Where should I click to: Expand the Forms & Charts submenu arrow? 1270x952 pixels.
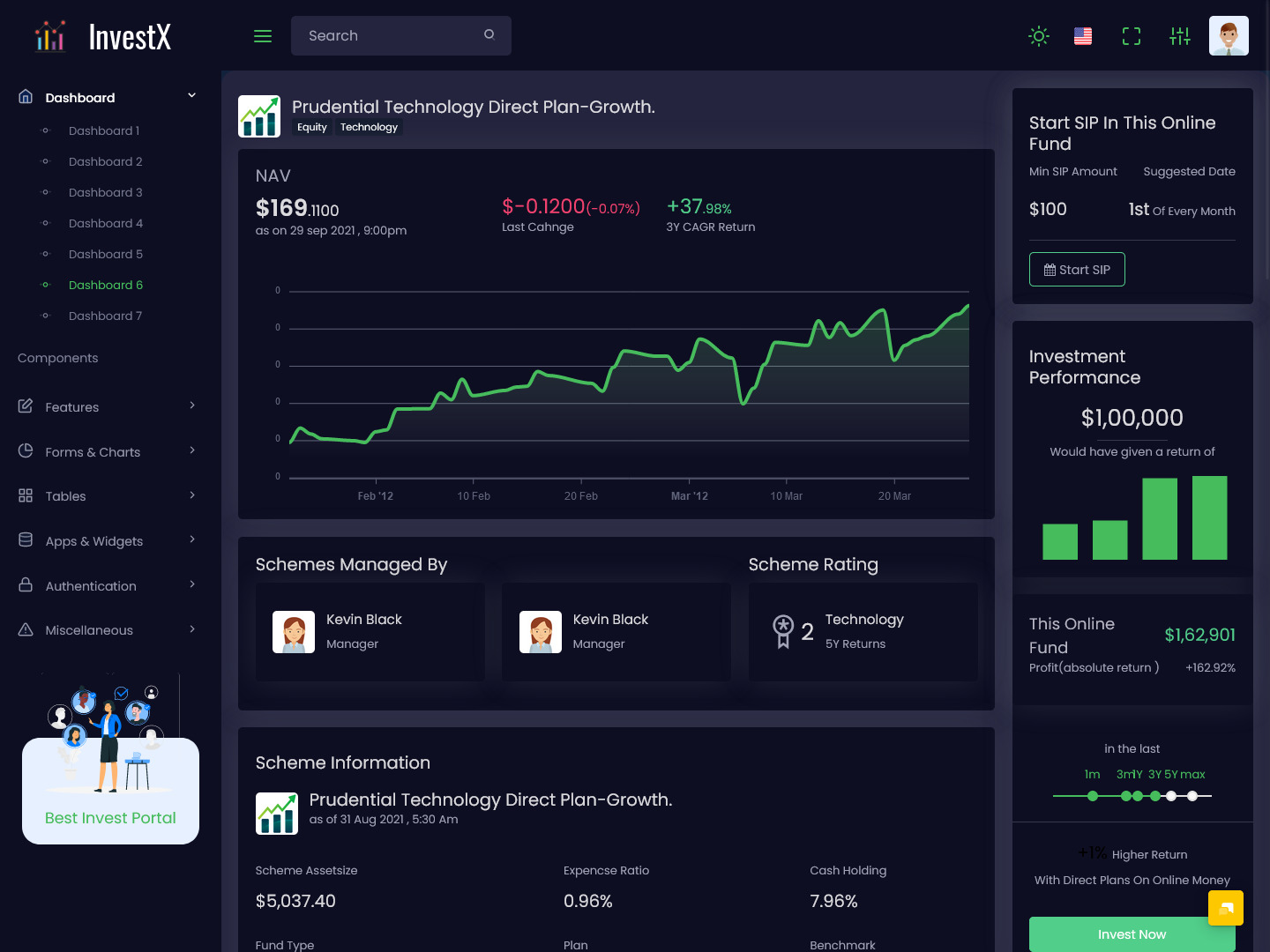click(x=192, y=450)
